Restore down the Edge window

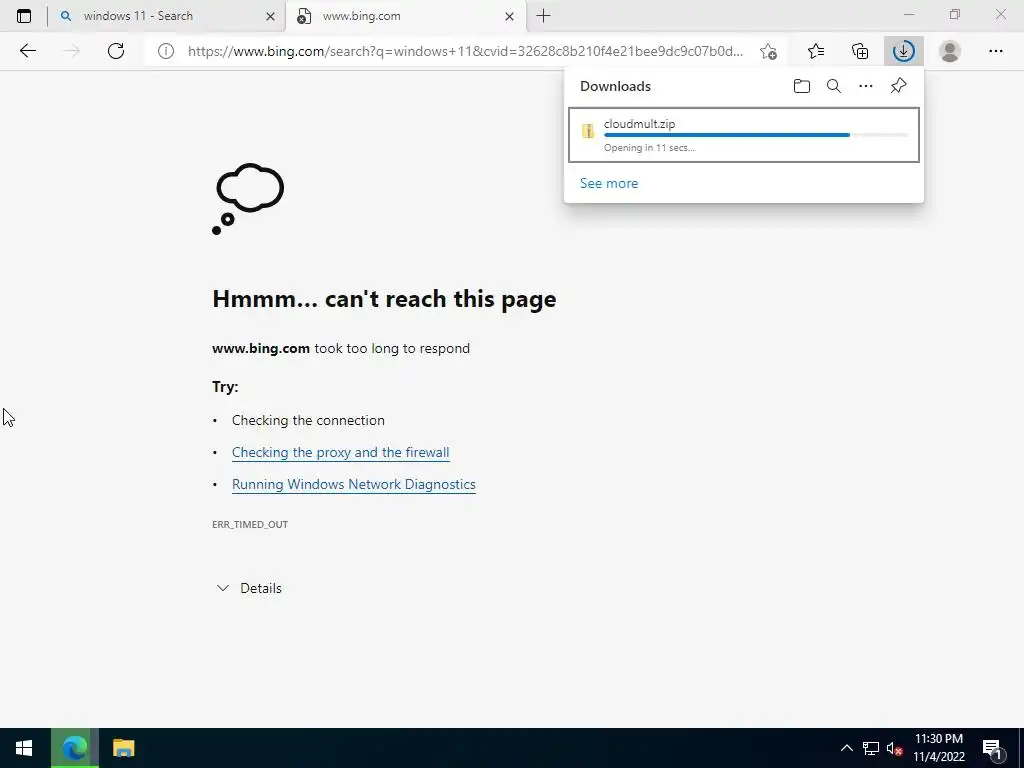[x=955, y=14]
